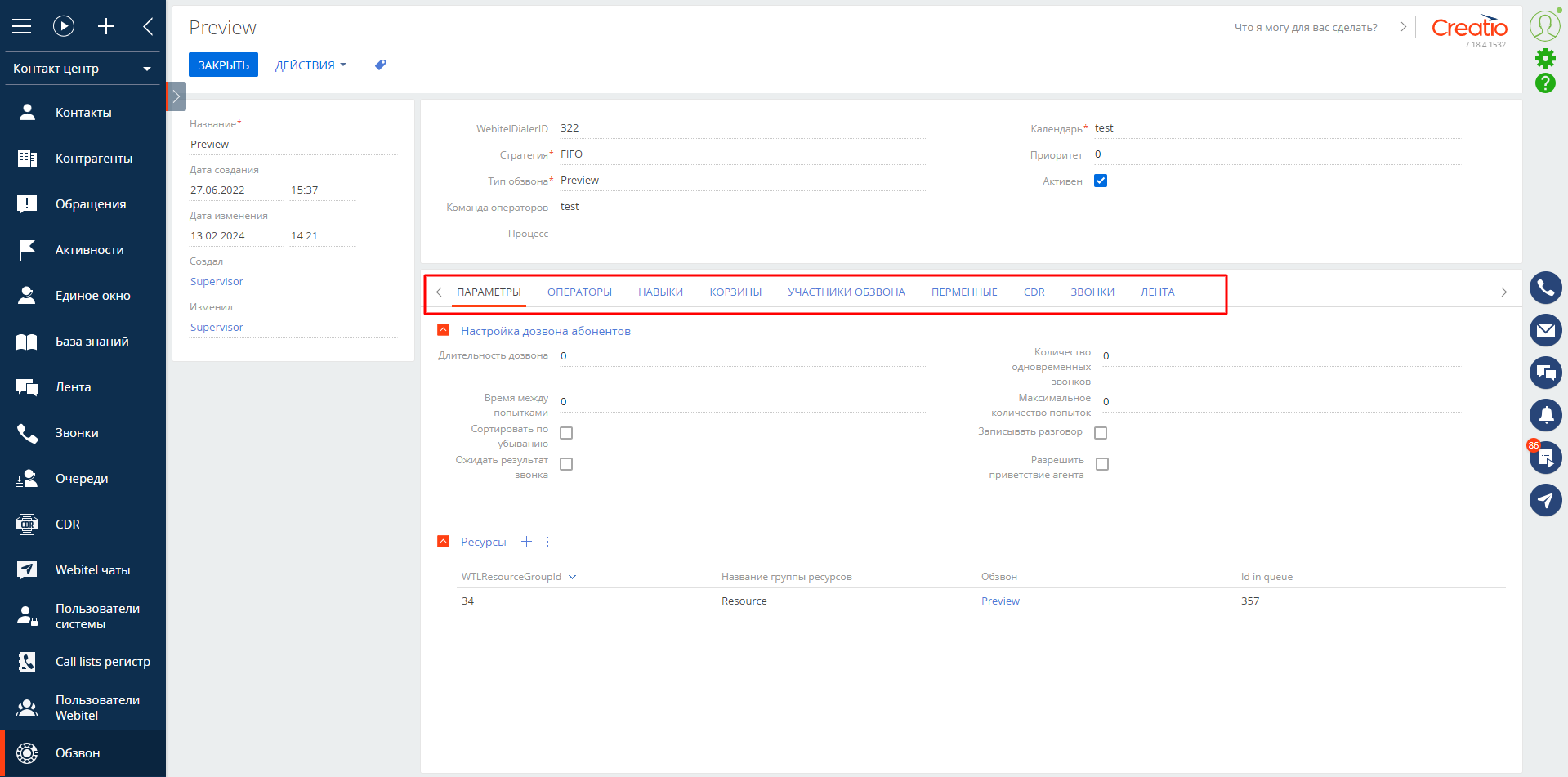Image resolution: width=1568 pixels, height=777 pixels.
Task: Open Пользователи Webitel section
Action: tap(83, 708)
